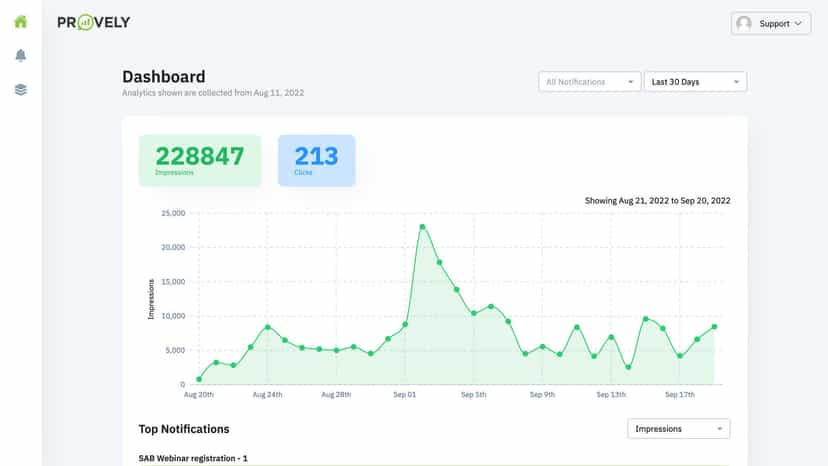This screenshot has width=828, height=466.
Task: Click the 15,000 y-axis label
Action: coord(173,282)
